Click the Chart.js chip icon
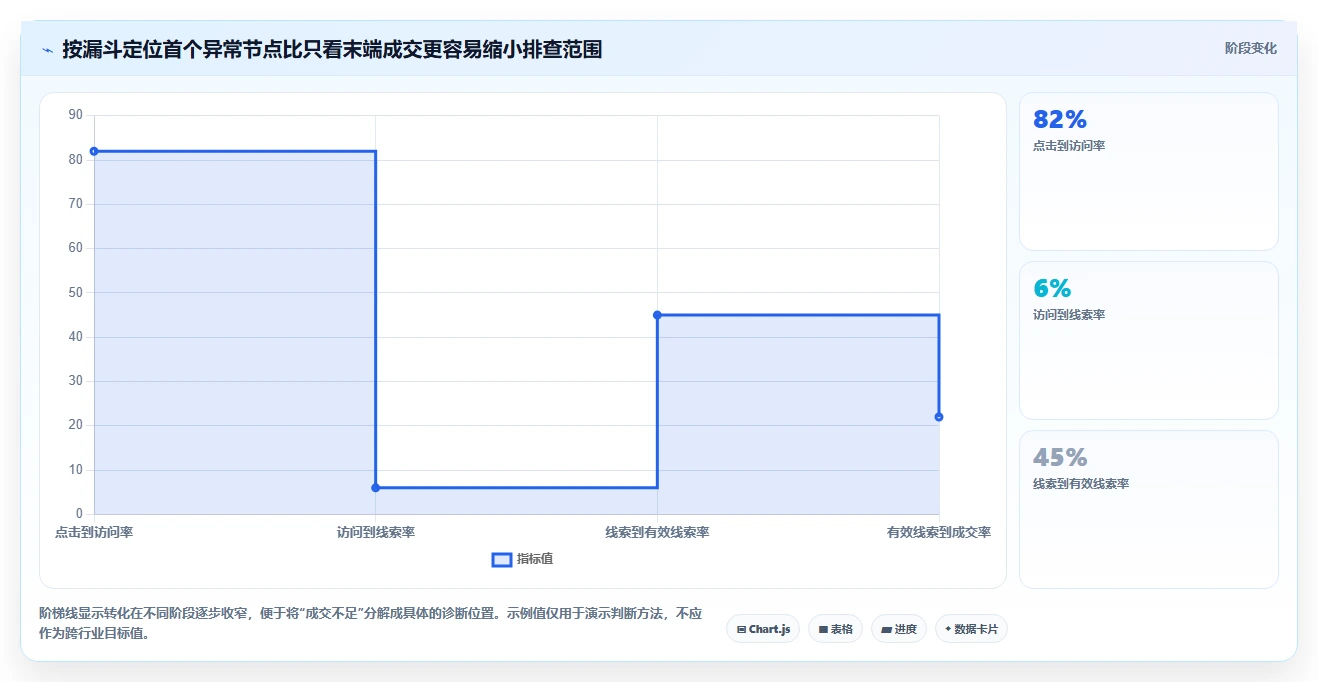This screenshot has height=682, width=1318. (741, 630)
